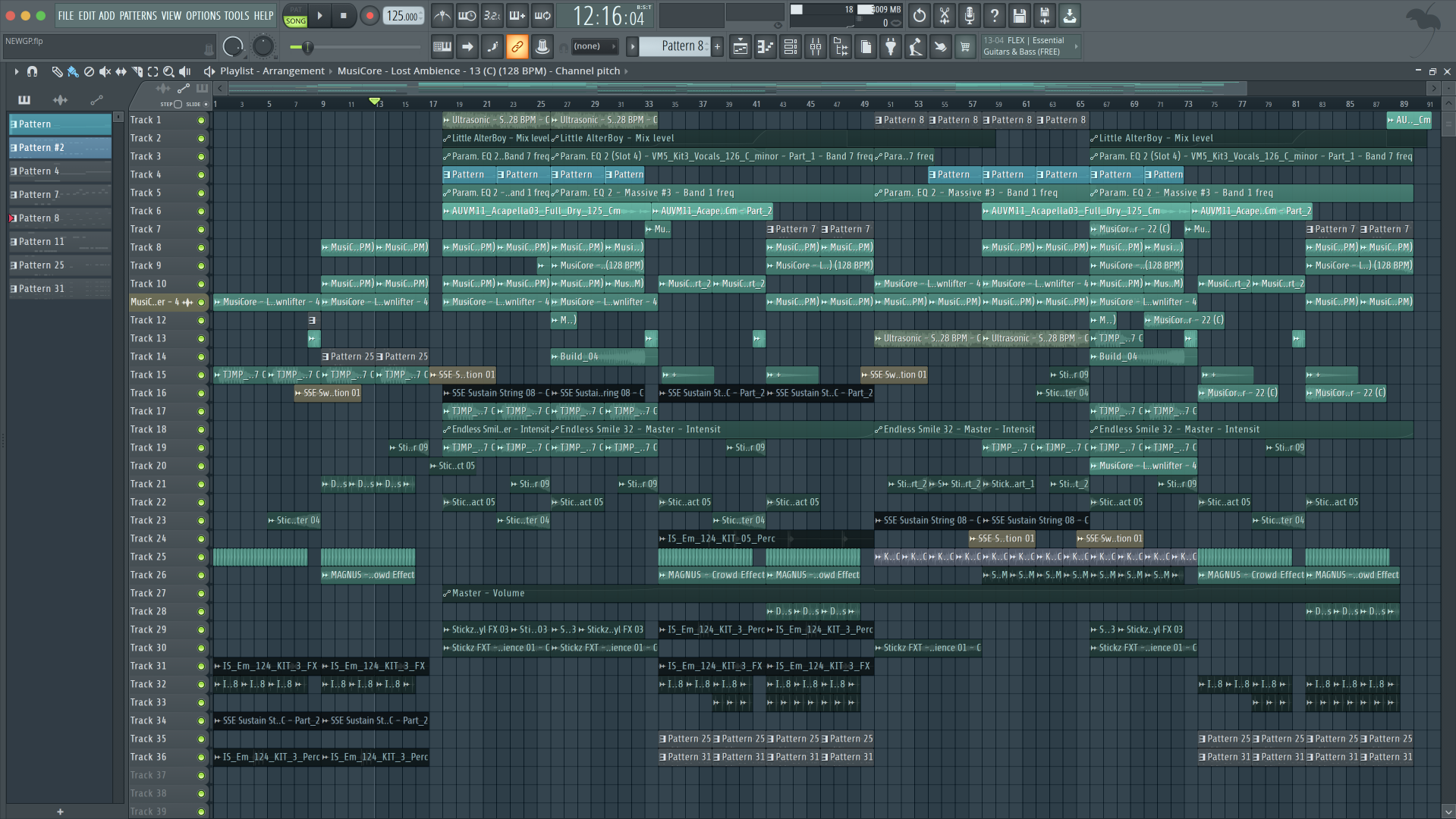1456x819 pixels.
Task: Select the Slice tool
Action: click(x=137, y=71)
